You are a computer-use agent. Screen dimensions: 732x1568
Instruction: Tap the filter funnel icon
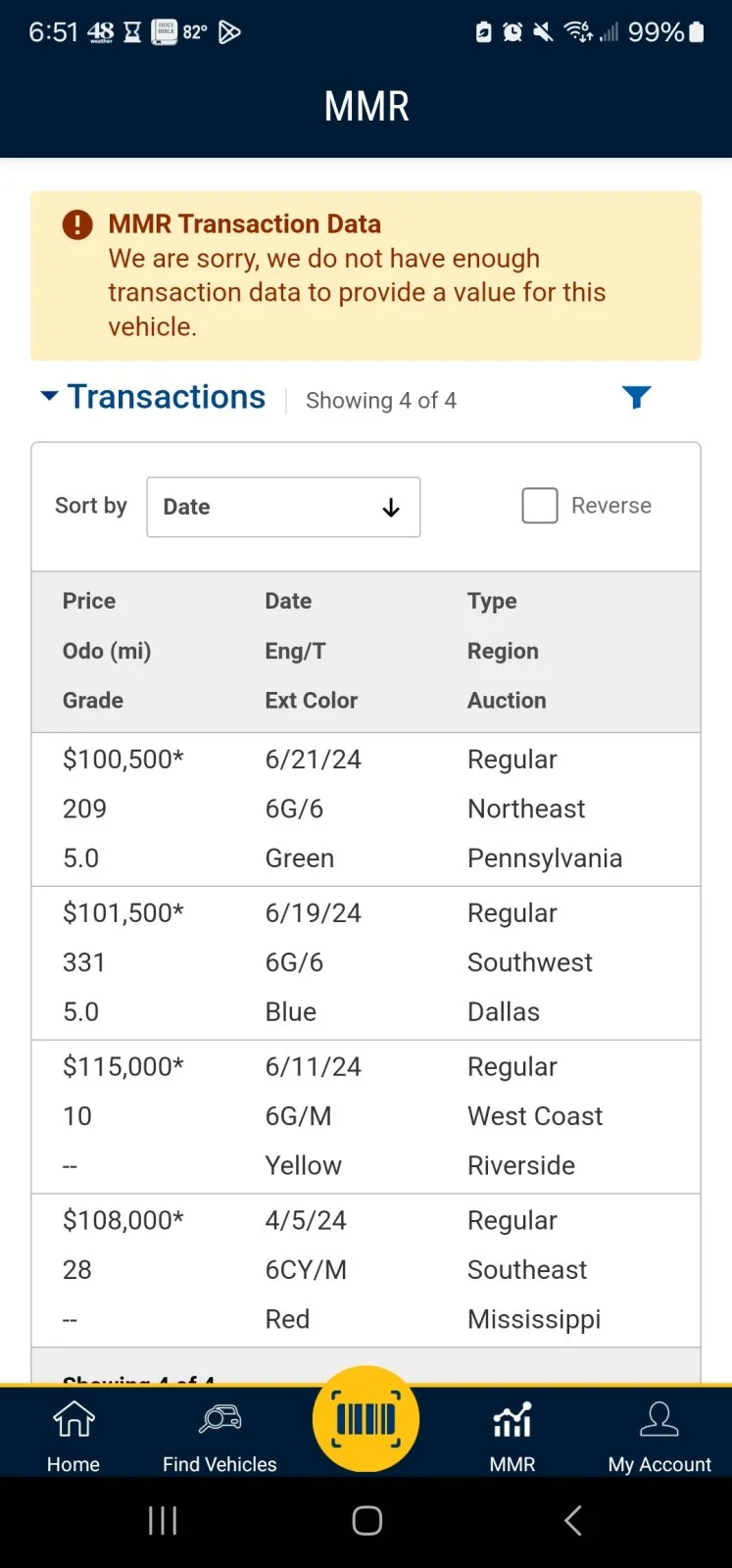tap(636, 397)
